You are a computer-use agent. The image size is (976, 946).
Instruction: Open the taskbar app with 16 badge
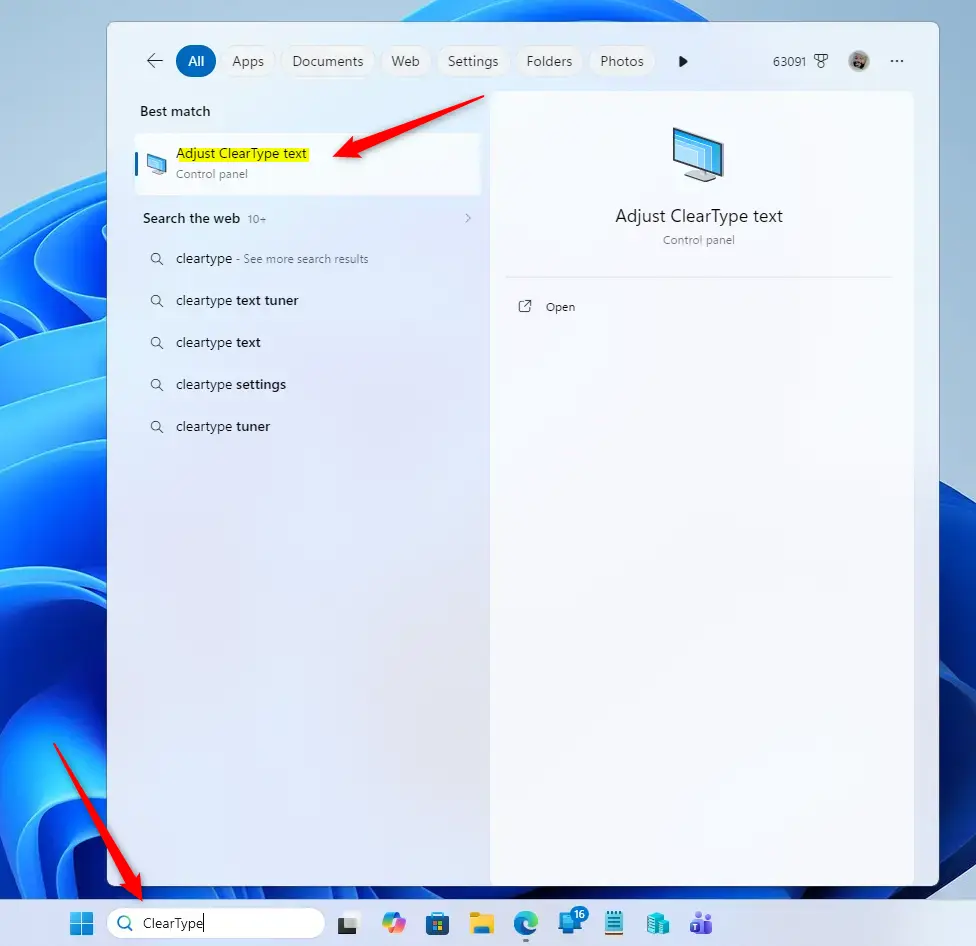571,922
